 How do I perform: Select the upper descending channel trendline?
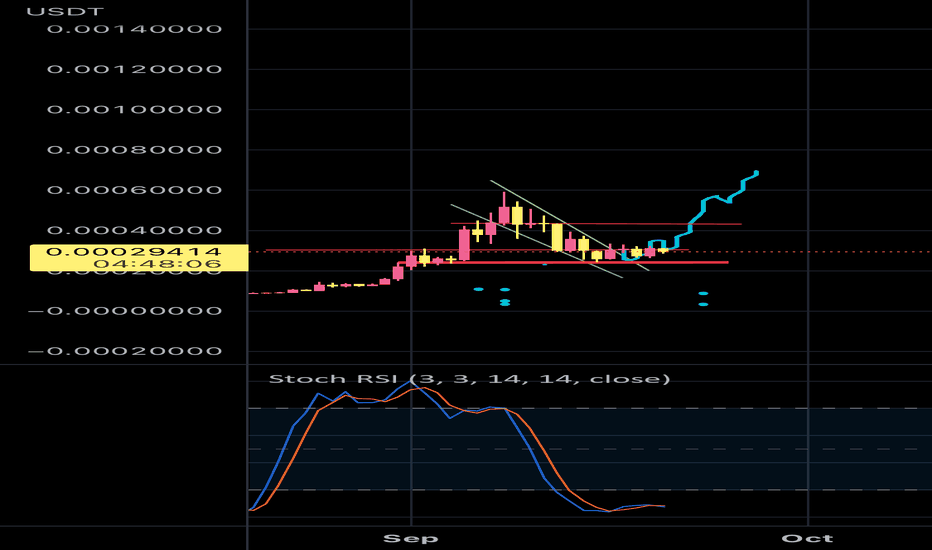click(569, 225)
